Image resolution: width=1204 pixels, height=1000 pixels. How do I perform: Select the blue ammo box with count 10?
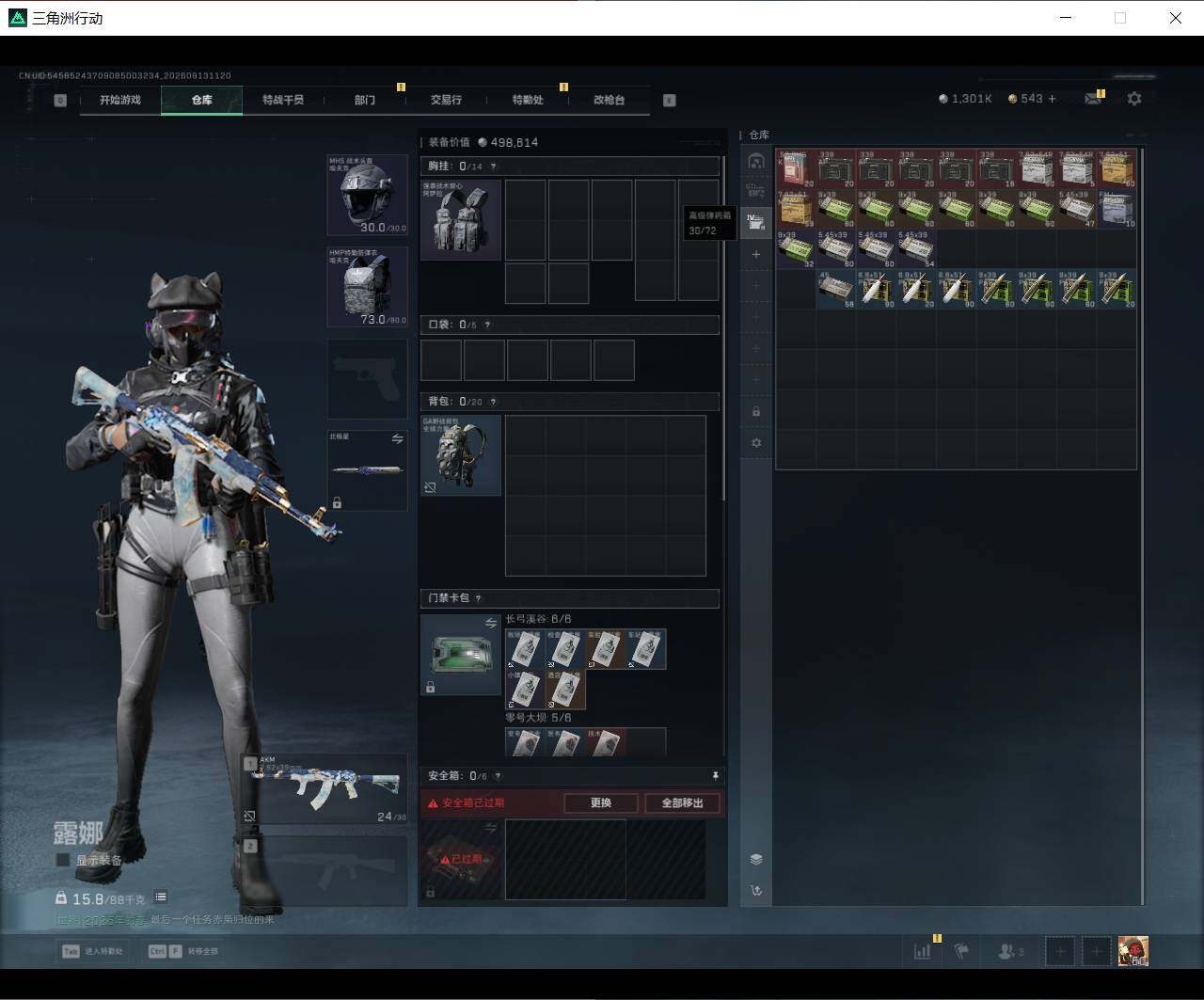click(1117, 209)
